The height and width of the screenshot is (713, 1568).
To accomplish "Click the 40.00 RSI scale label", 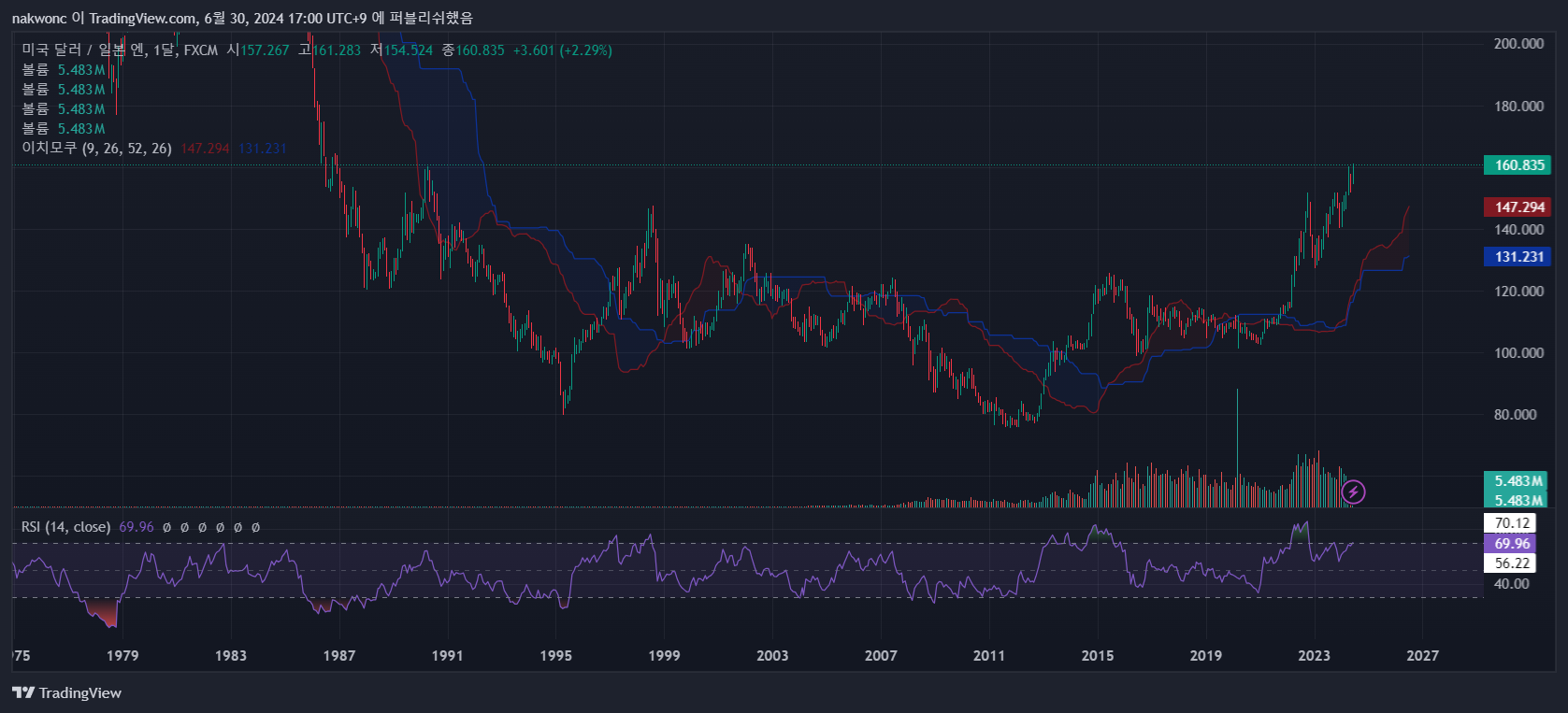I will point(1512,583).
